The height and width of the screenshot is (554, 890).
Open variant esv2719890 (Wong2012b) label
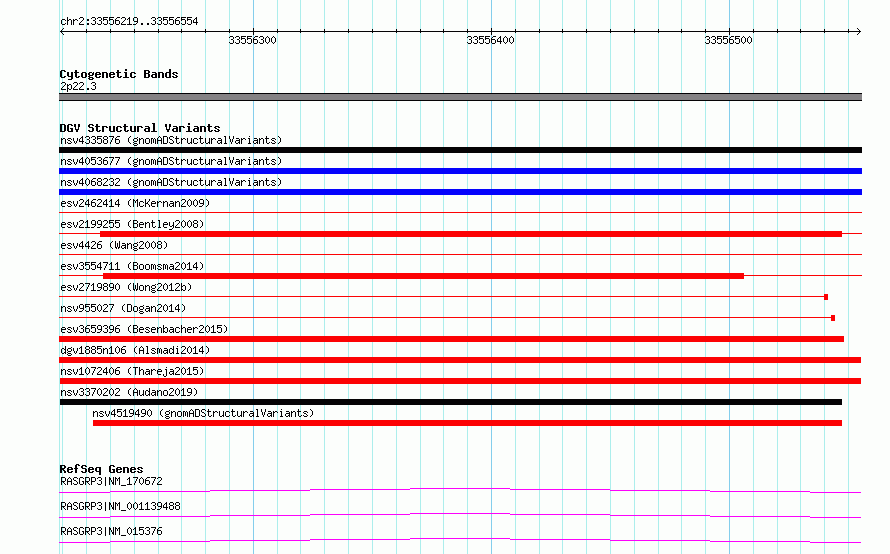tap(126, 287)
